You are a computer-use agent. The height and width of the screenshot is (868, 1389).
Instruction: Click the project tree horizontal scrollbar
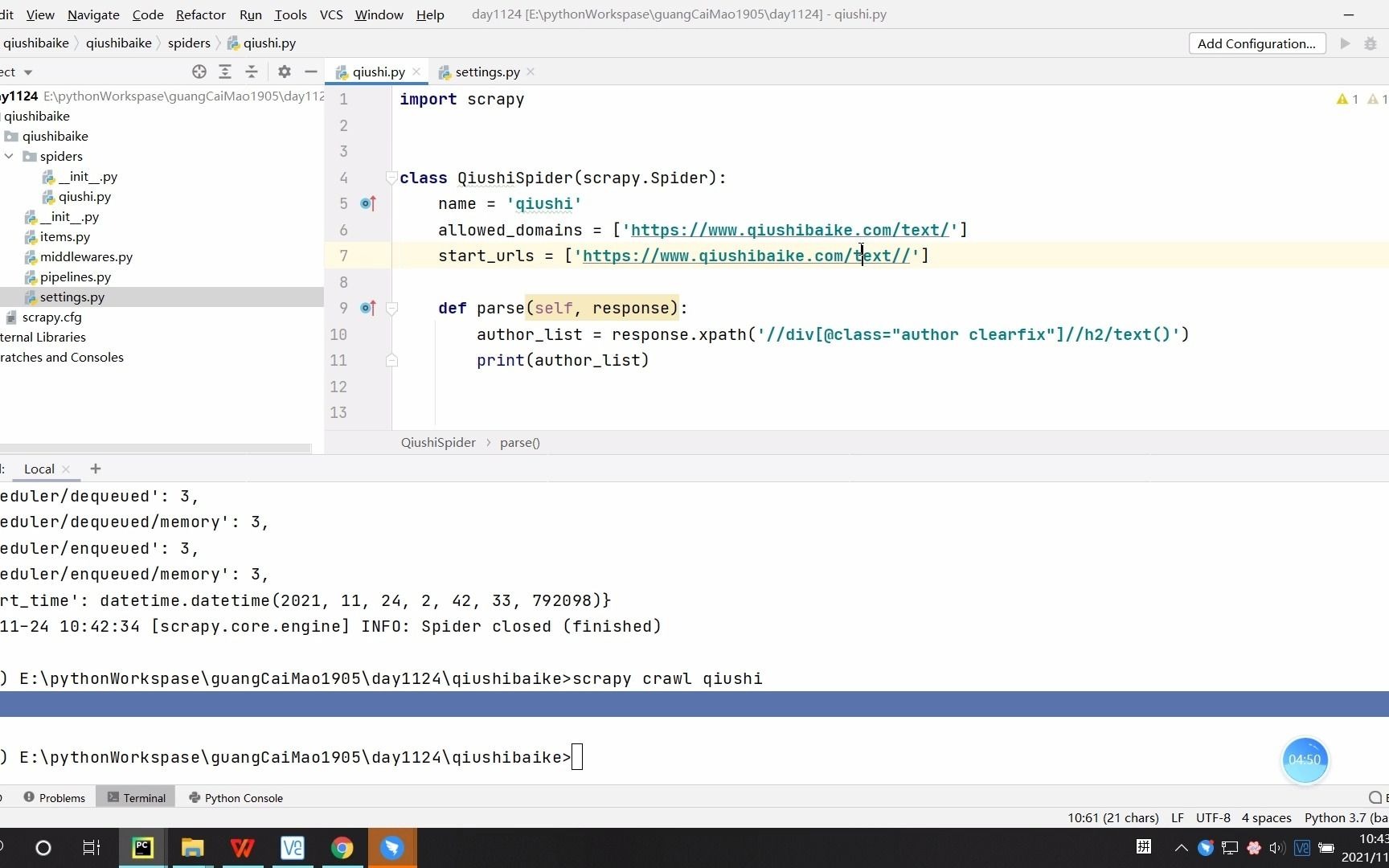(155, 448)
